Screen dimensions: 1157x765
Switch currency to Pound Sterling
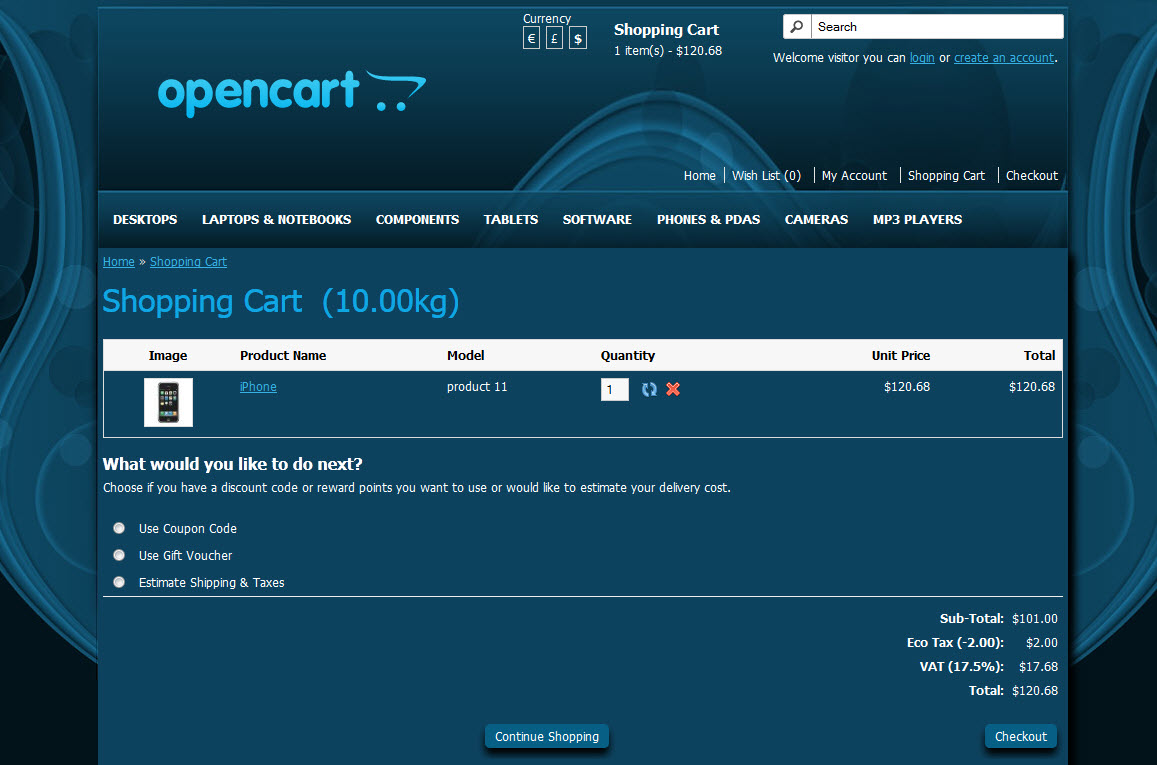tap(554, 38)
